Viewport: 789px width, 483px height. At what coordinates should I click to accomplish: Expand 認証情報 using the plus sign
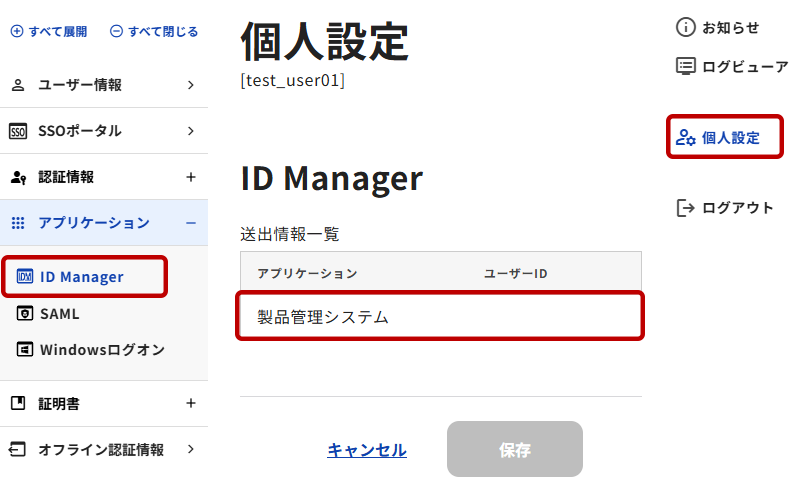[191, 177]
